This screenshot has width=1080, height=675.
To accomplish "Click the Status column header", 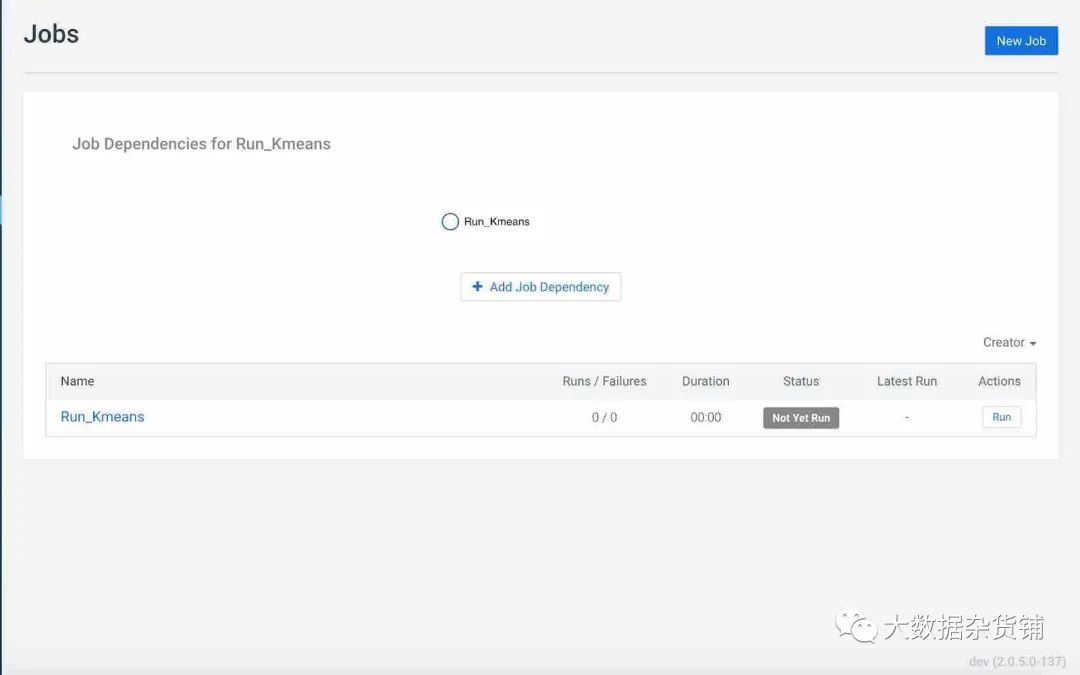I will (801, 381).
